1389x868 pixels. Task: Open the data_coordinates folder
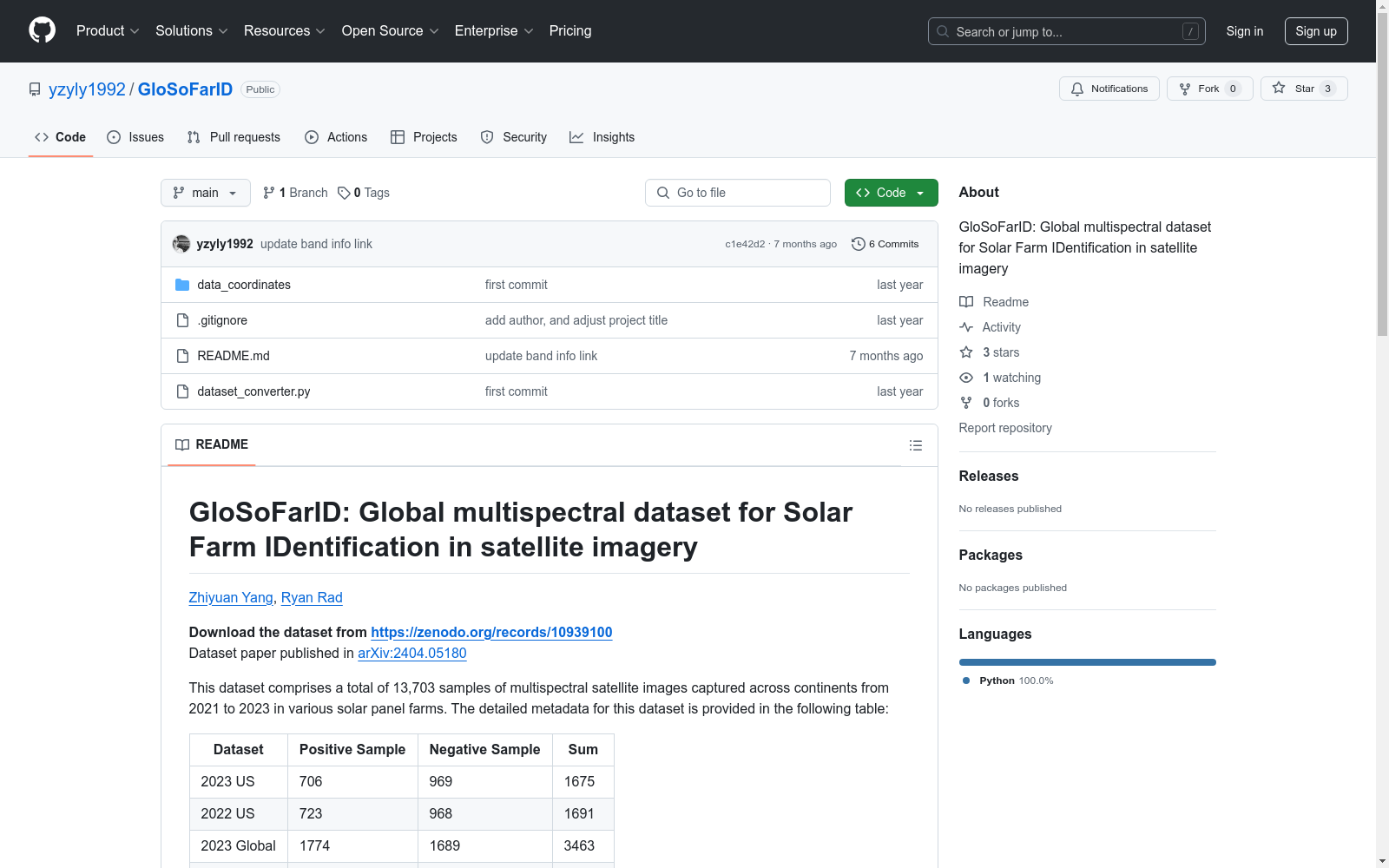click(244, 285)
